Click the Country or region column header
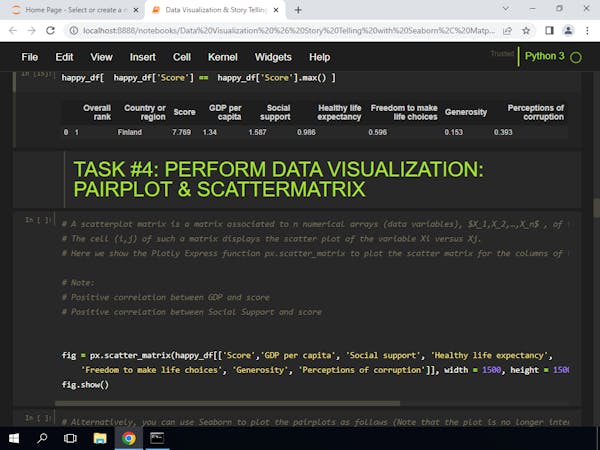Image resolution: width=600 pixels, height=450 pixels. [x=145, y=112]
